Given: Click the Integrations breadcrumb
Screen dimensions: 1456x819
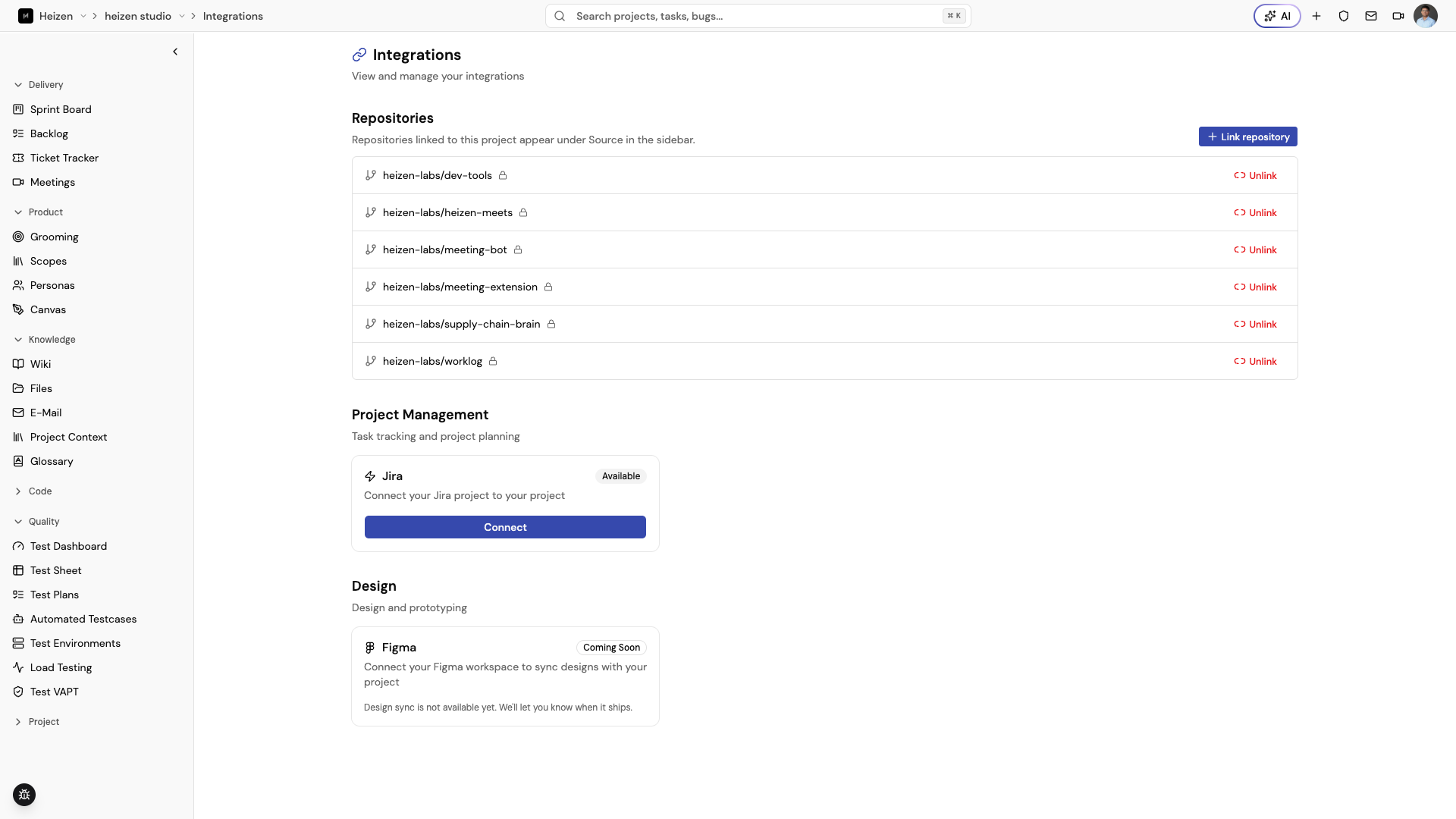Looking at the screenshot, I should 233,16.
